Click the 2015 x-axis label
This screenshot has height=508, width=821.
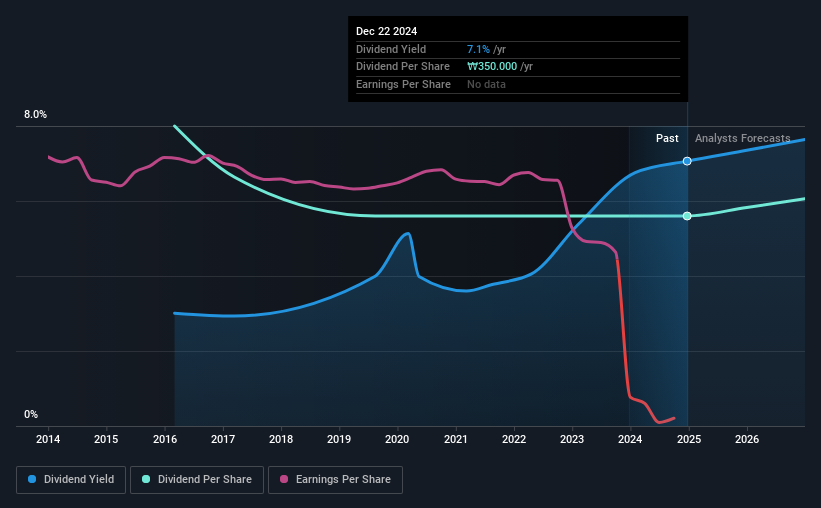point(106,439)
